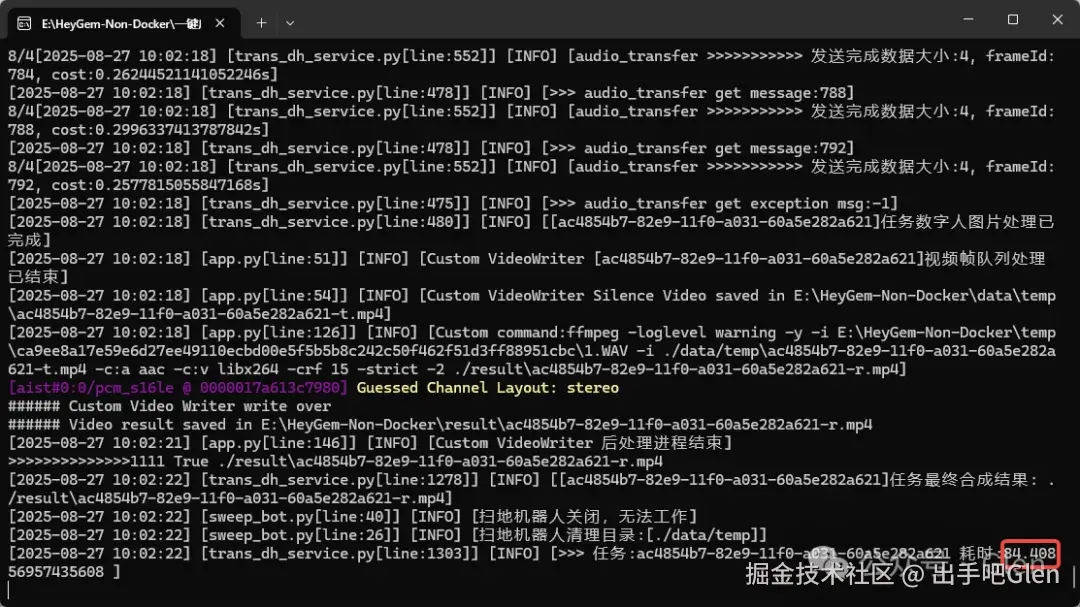Click '###### Custom Video Writer write over' line
The width and height of the screenshot is (1080, 607).
[169, 407]
